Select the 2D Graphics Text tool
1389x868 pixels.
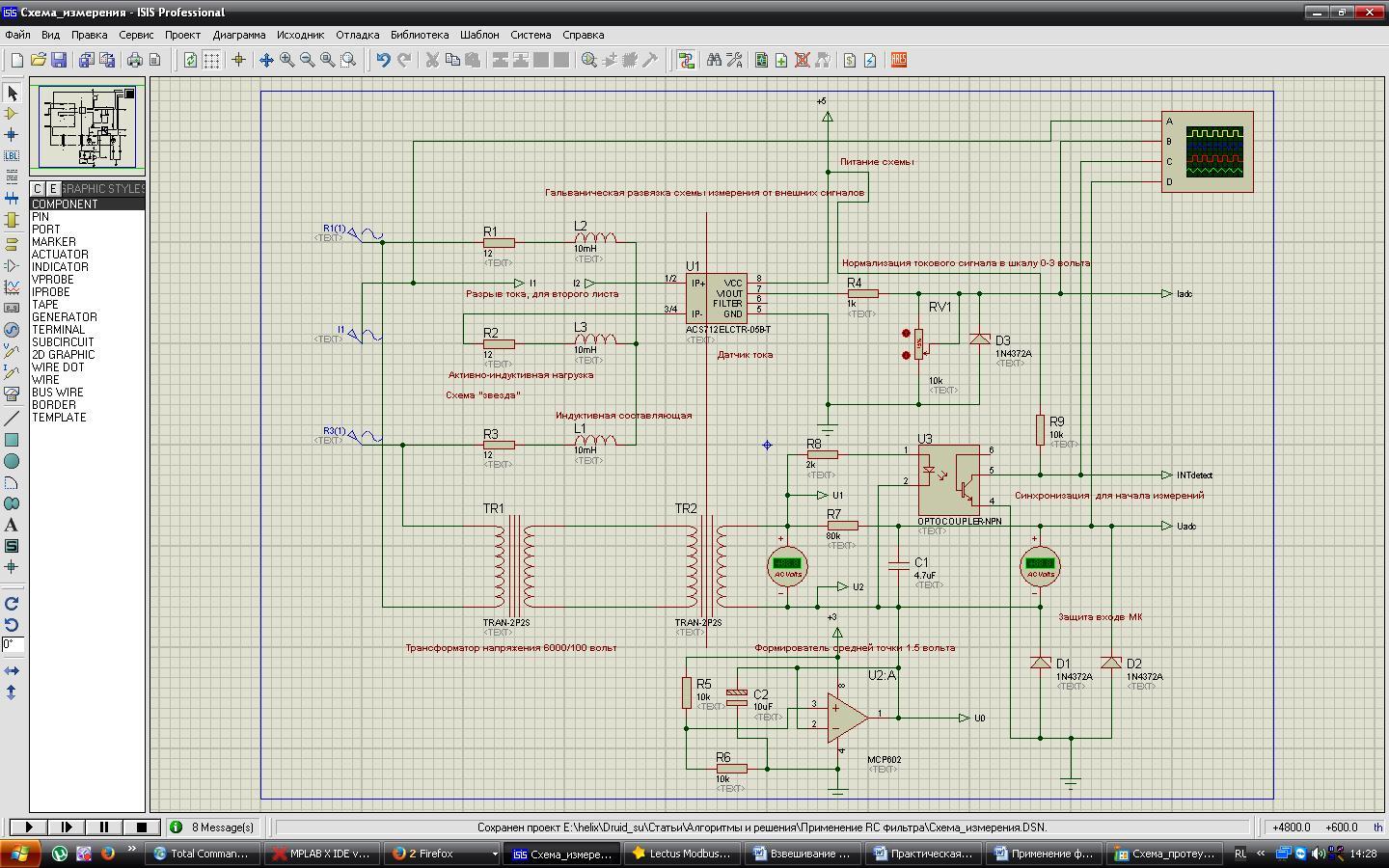12,525
